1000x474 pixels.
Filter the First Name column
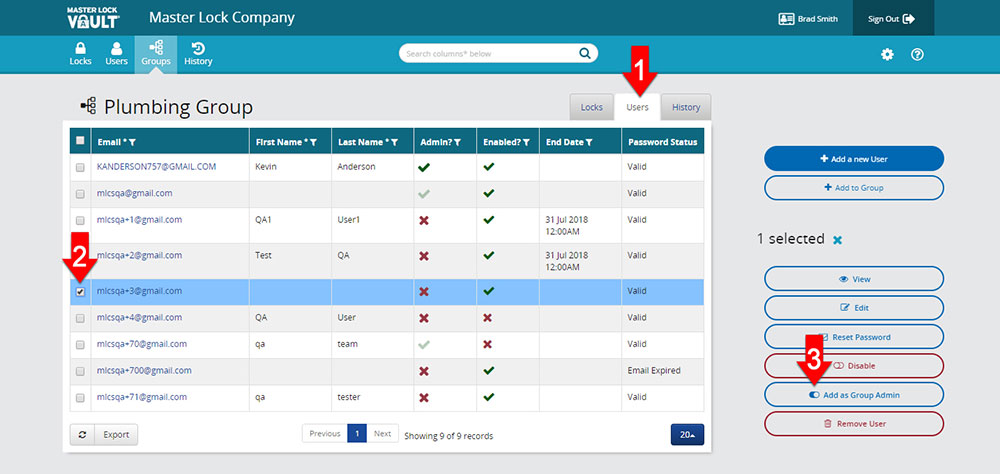(x=313, y=142)
